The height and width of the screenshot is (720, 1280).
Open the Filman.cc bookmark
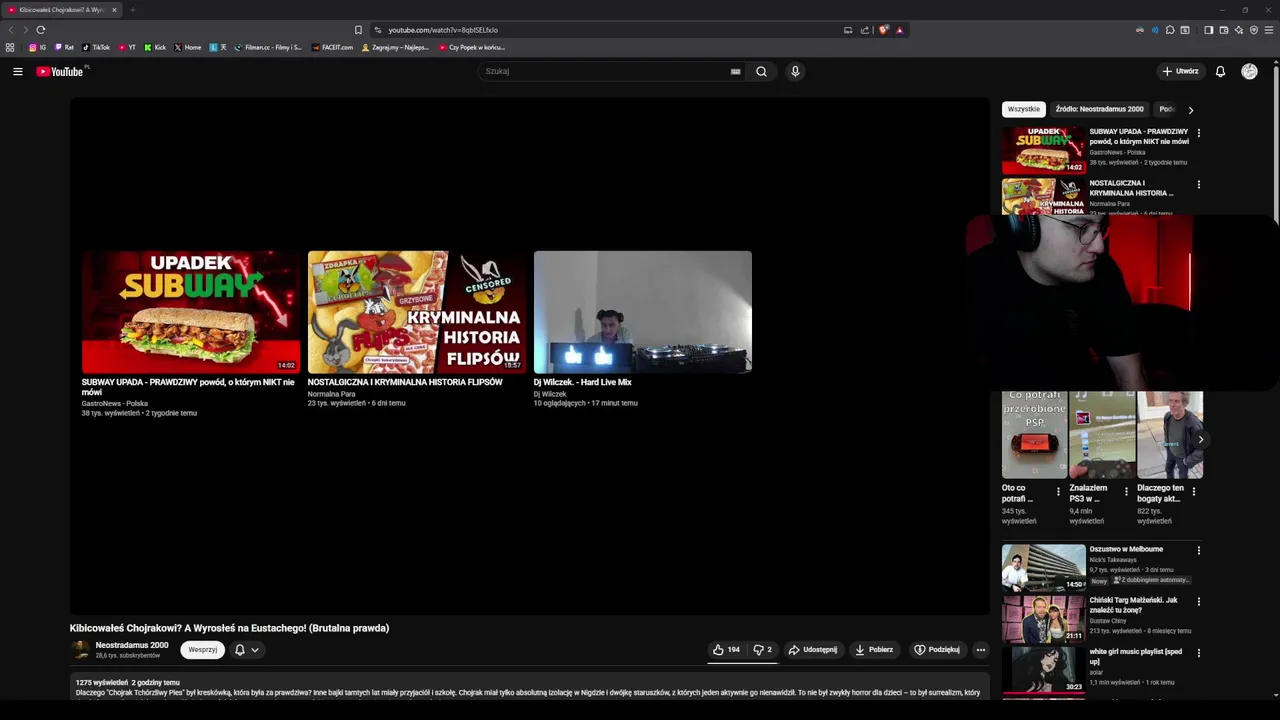[268, 47]
